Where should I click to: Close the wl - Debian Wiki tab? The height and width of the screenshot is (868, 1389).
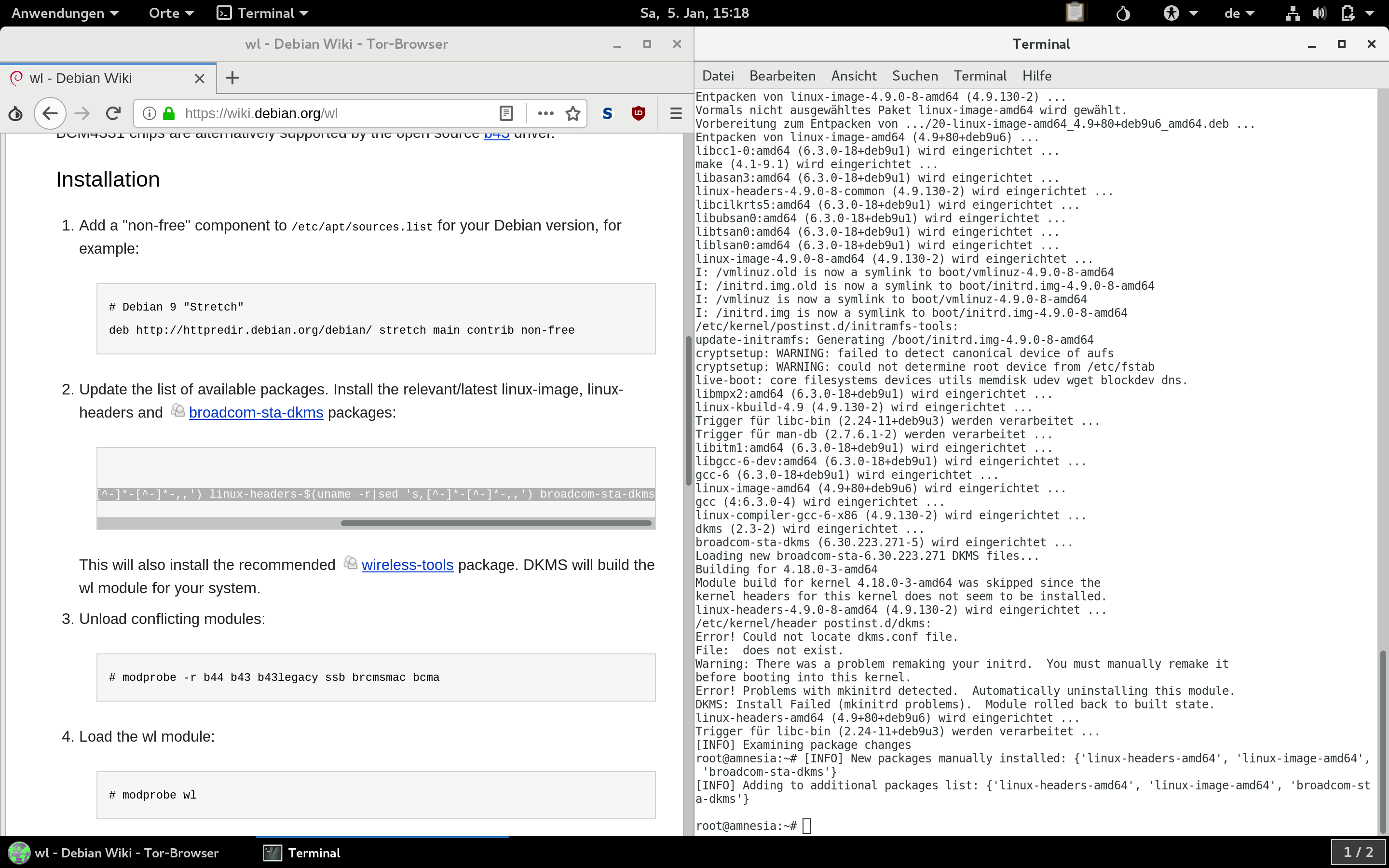200,79
